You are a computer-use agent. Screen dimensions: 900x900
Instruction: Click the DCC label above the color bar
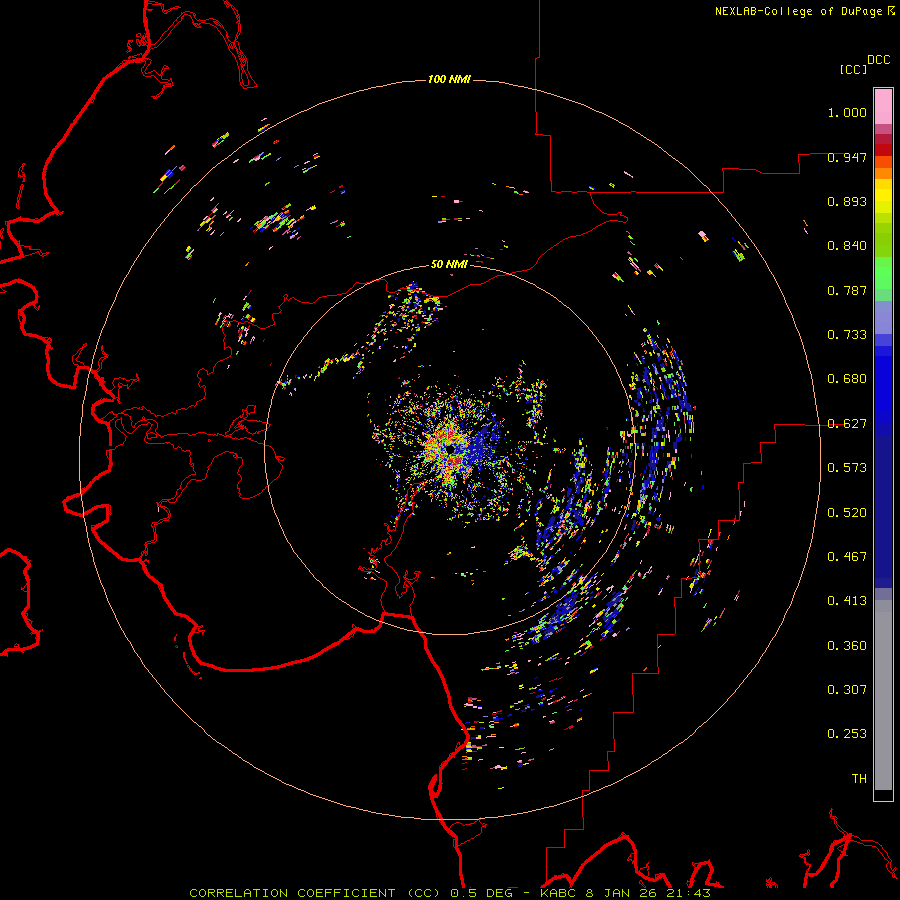[879, 60]
